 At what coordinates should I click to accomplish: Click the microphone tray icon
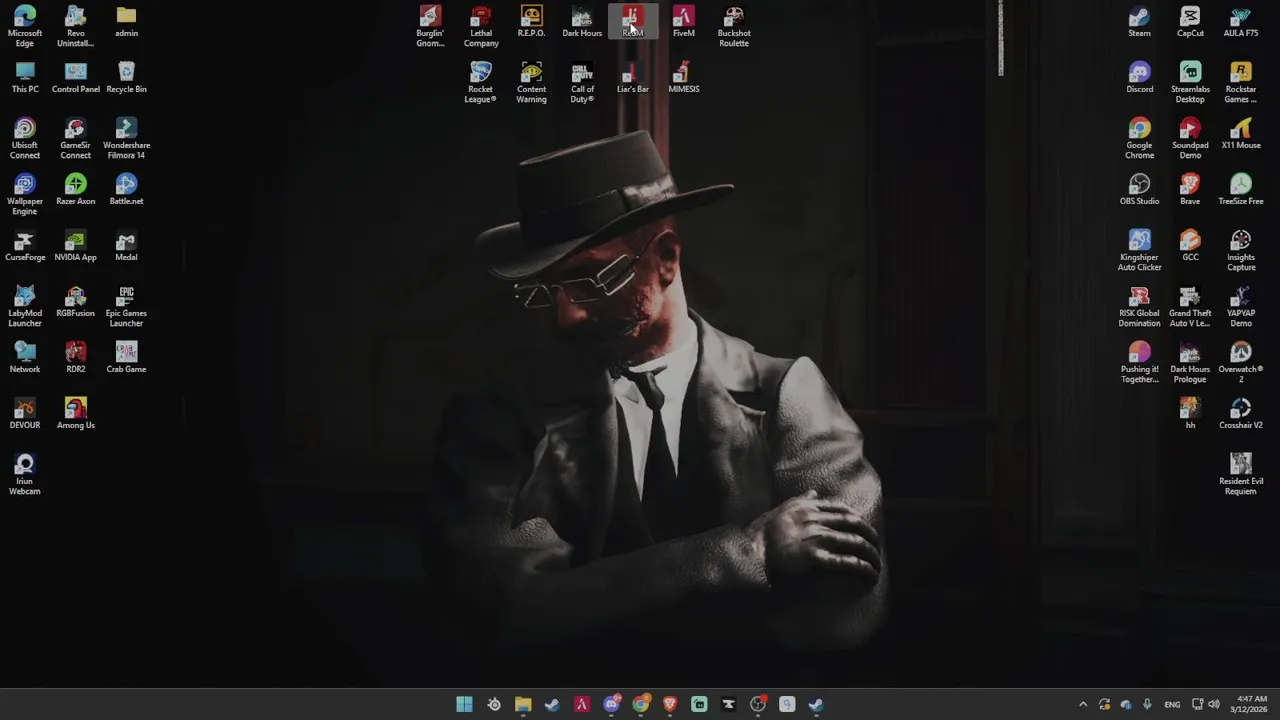coord(1147,704)
